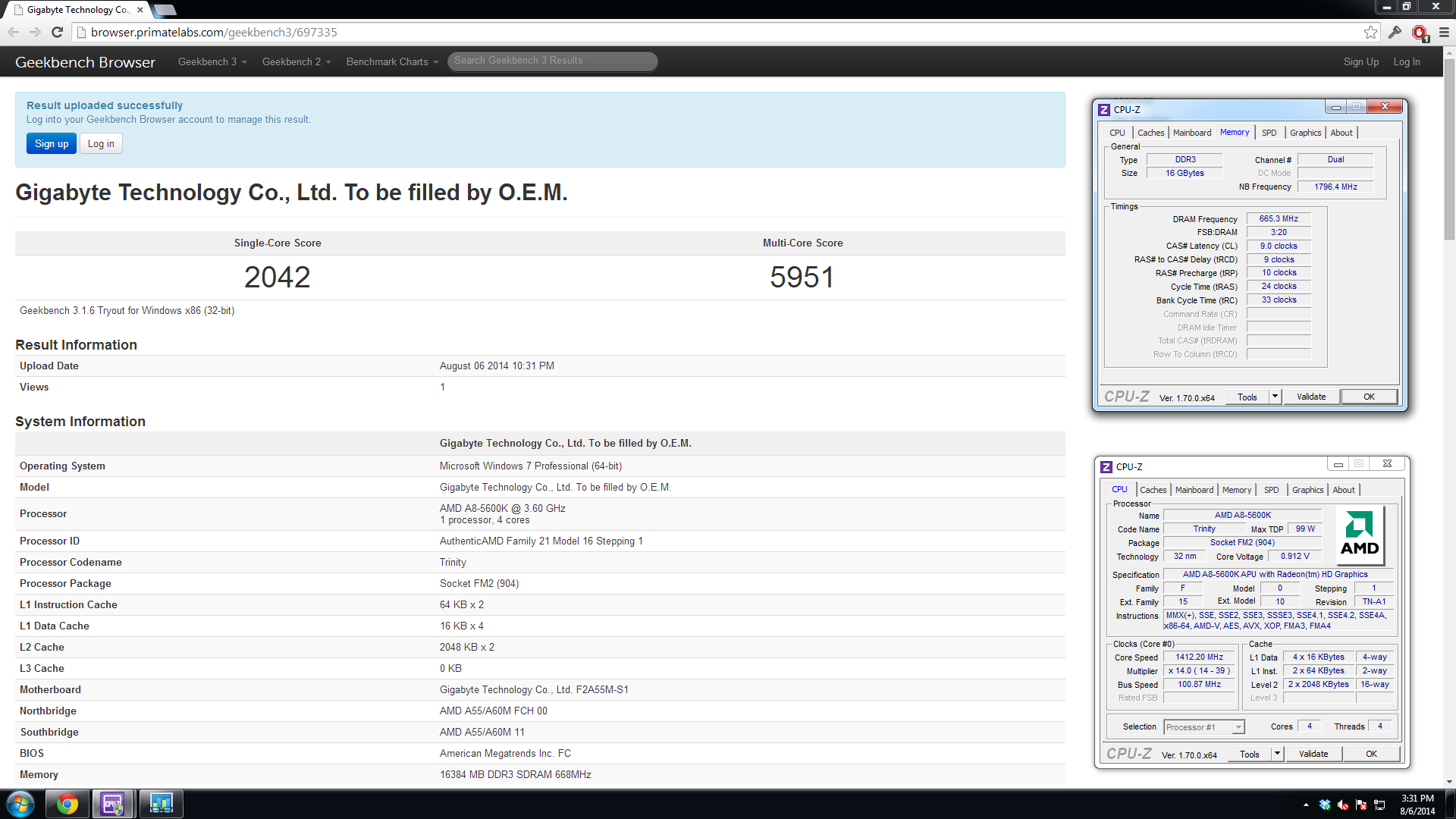The image size is (1456, 819).
Task: Switch to Chrome from the taskbar
Action: pyautogui.click(x=67, y=804)
